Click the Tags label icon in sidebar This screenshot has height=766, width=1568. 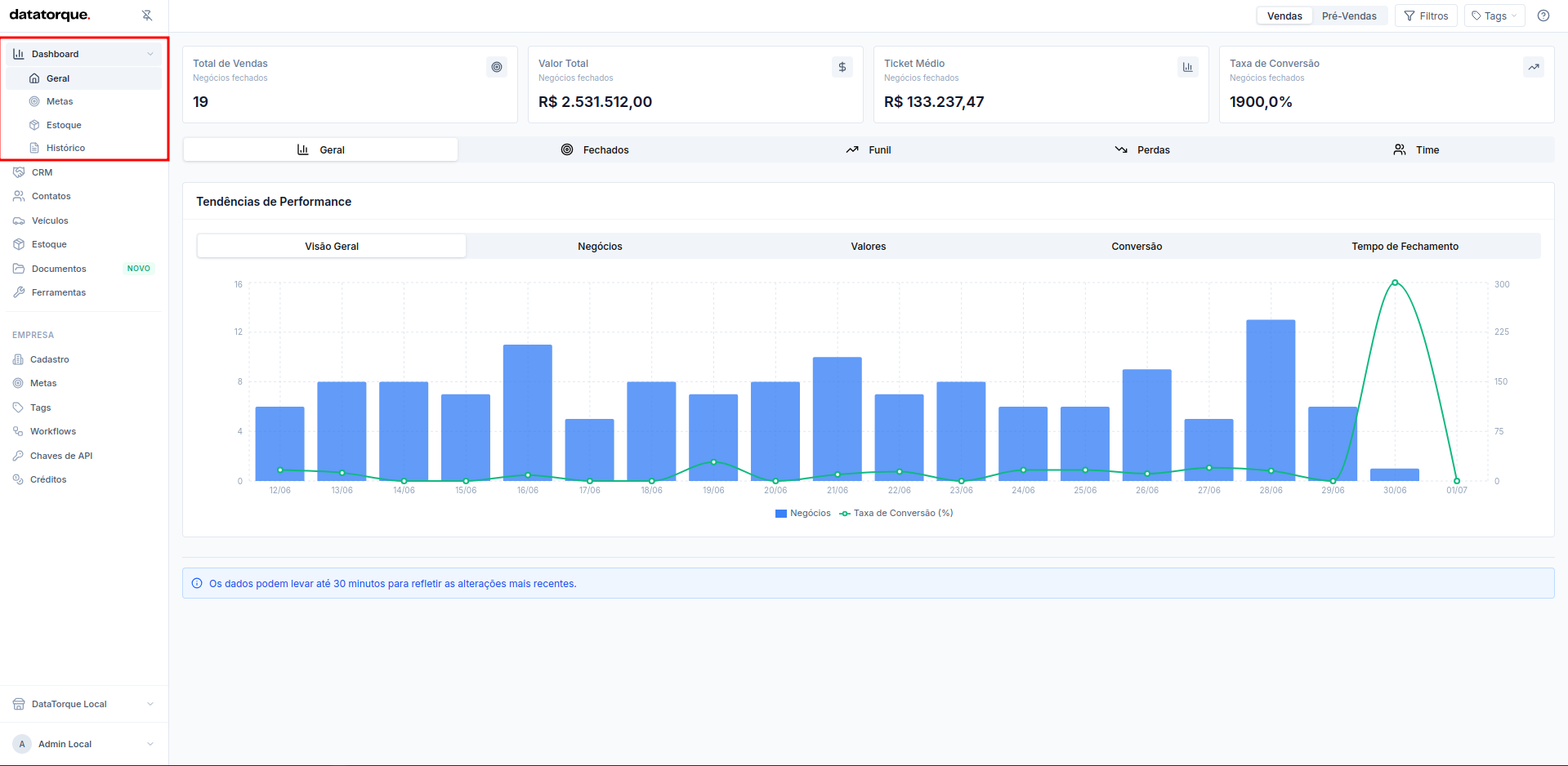[x=18, y=407]
